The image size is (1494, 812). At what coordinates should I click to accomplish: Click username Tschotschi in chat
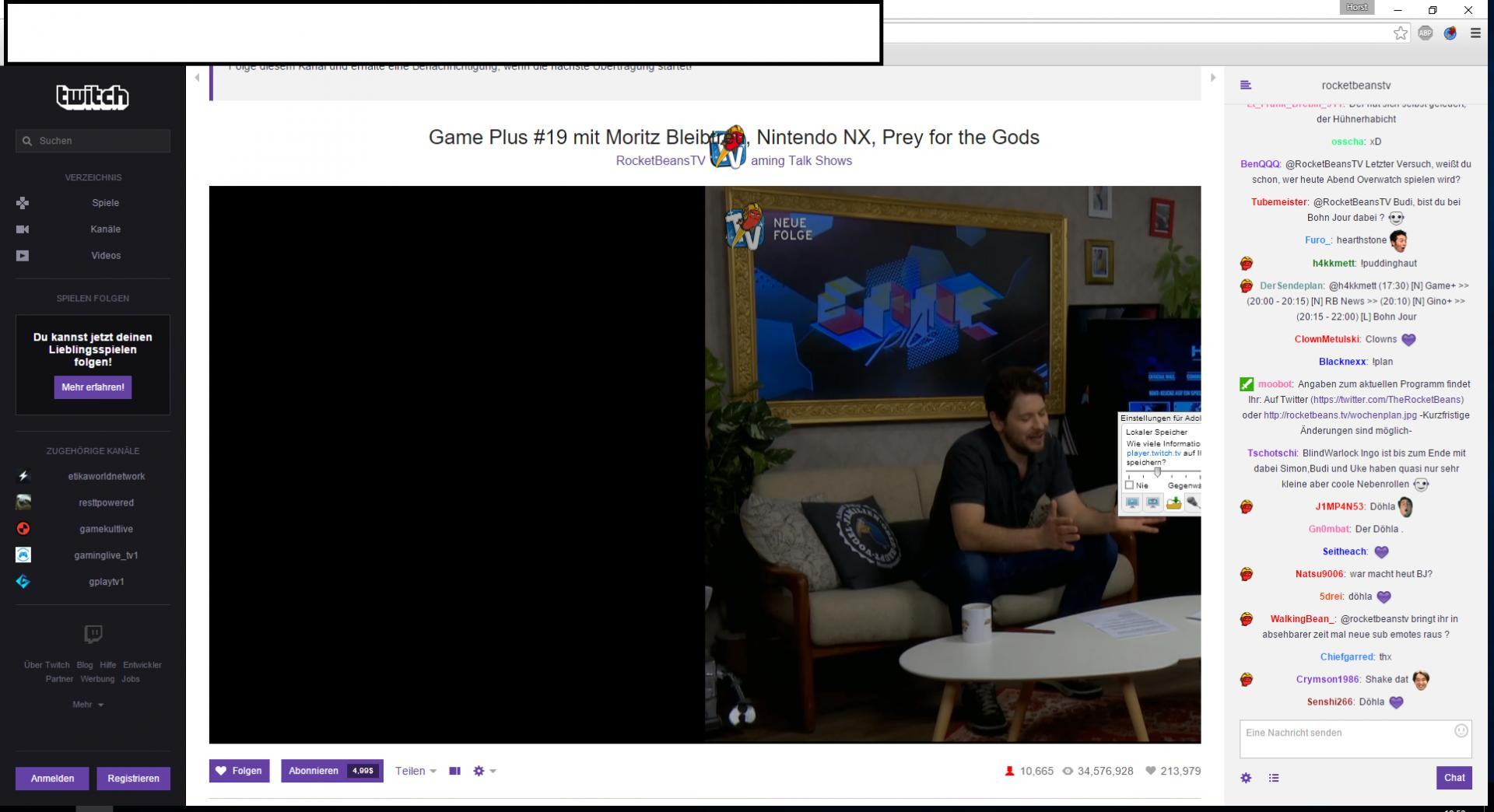coord(1272,453)
